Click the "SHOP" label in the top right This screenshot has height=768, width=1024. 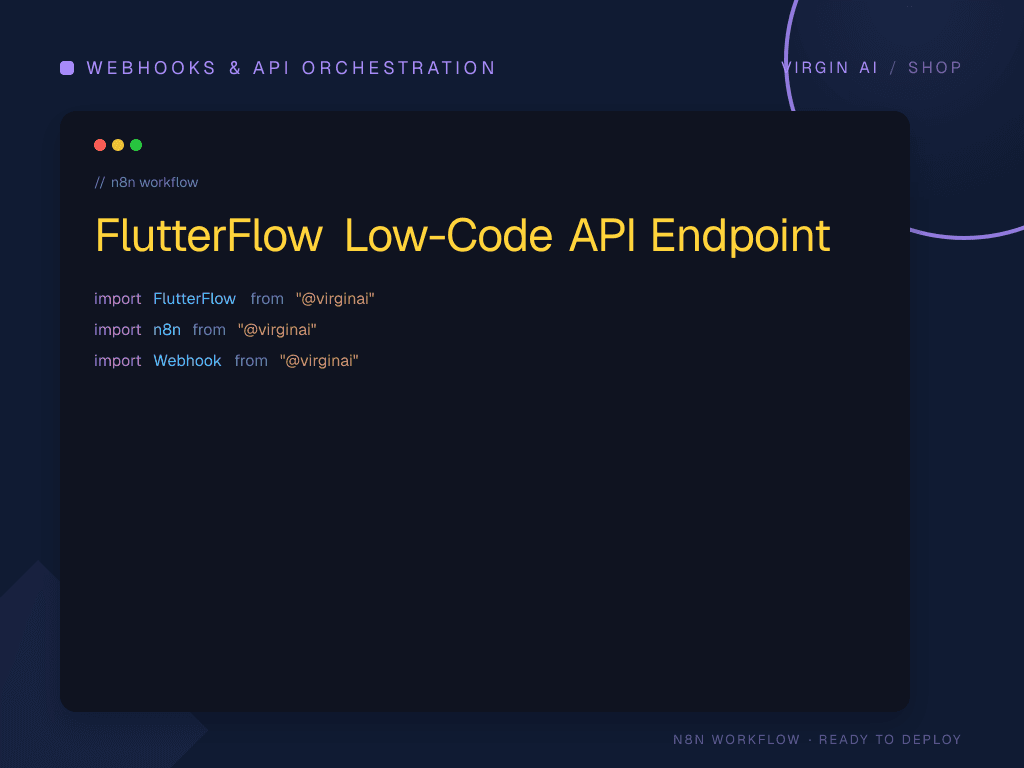[935, 68]
